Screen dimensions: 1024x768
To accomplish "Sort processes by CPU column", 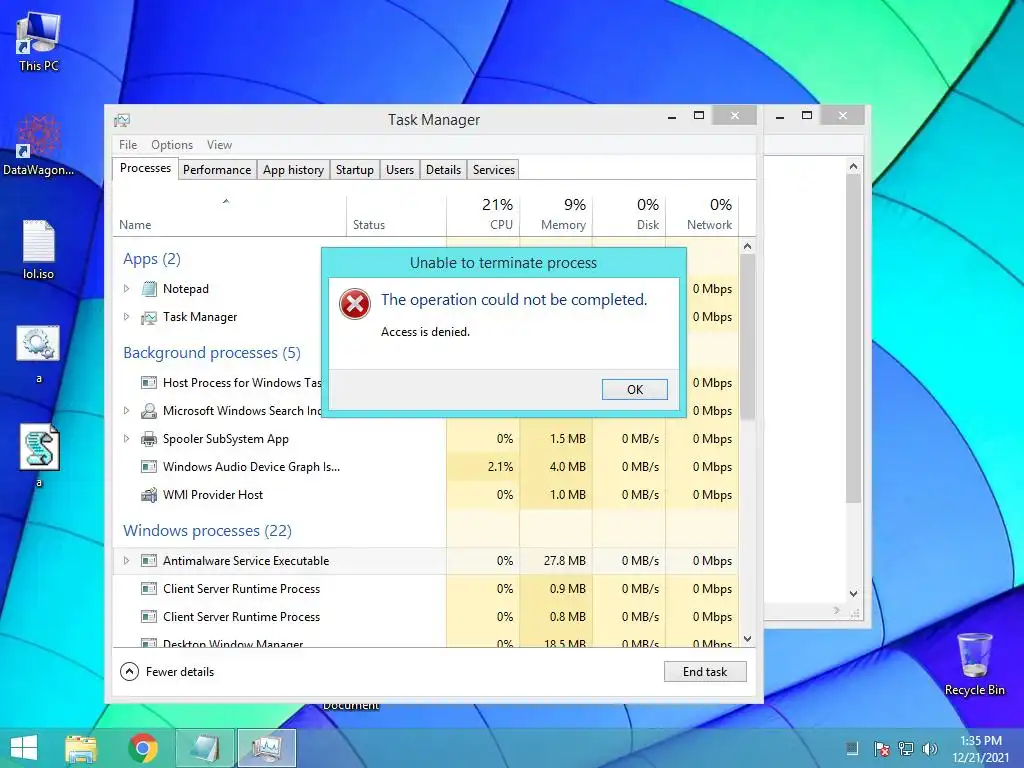I will (x=483, y=214).
